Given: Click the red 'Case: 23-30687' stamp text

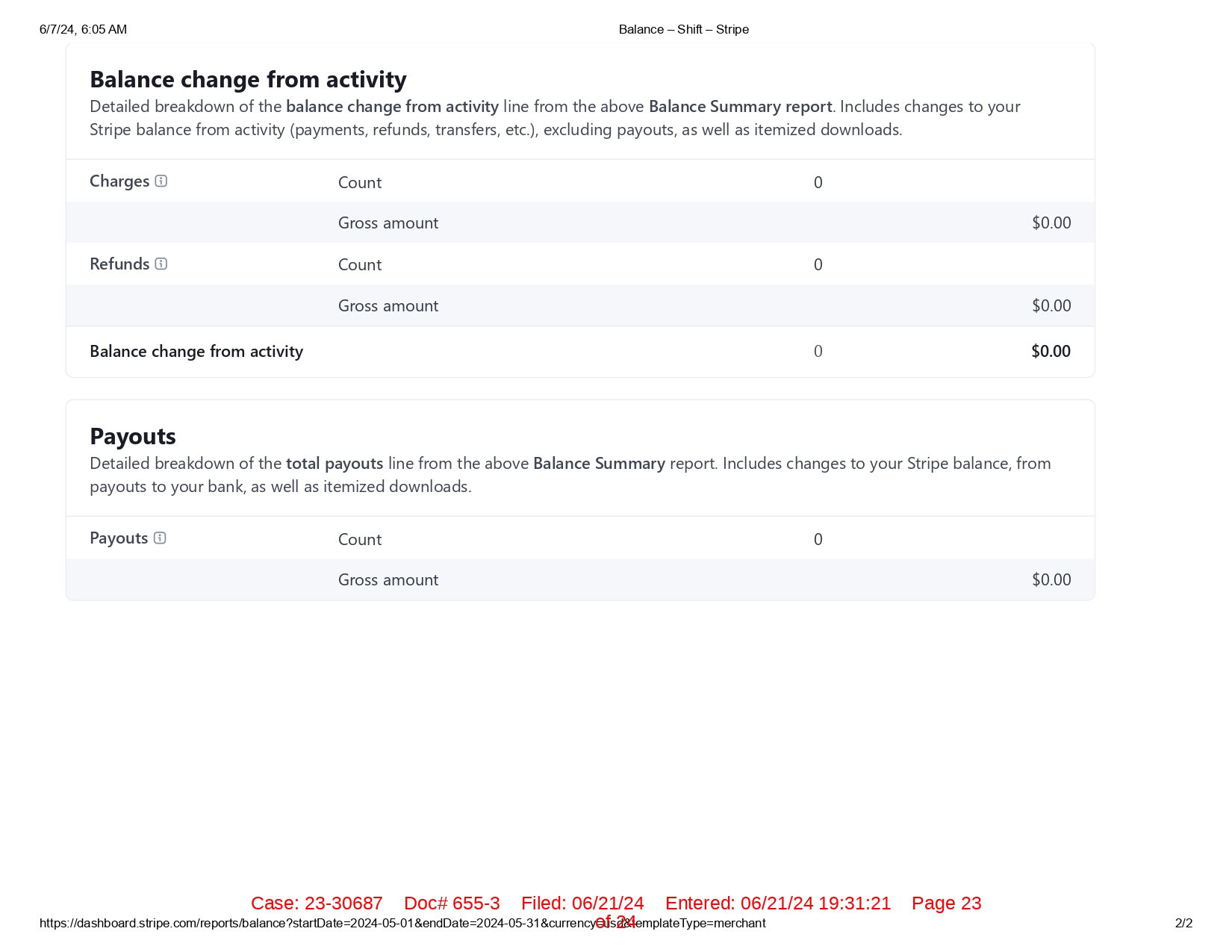Looking at the screenshot, I should click(x=317, y=903).
